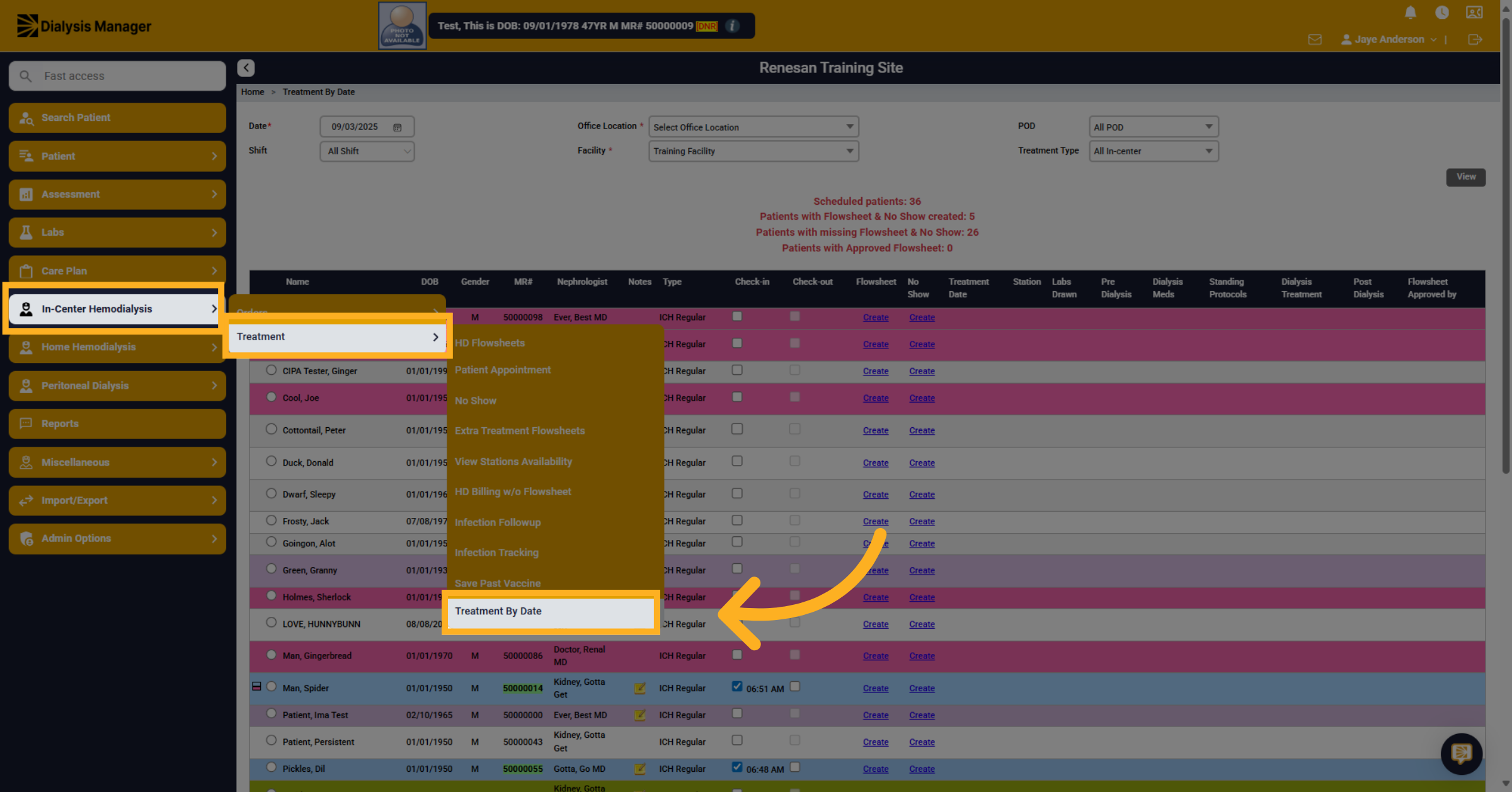Click the View button
Screen dimensions: 1512x792
1465,177
